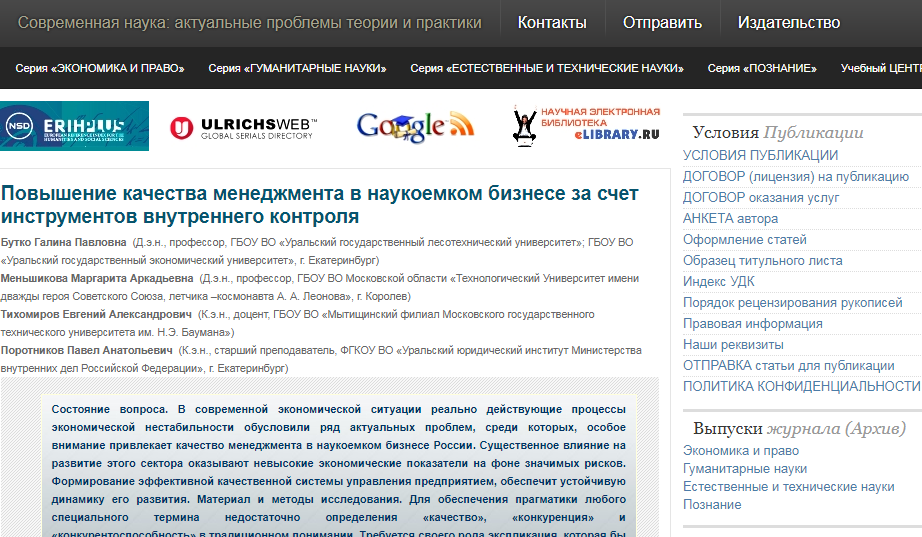922x537 pixels.
Task: Click the Ulrichsweb Global Serials Directory logo
Action: coord(243,128)
